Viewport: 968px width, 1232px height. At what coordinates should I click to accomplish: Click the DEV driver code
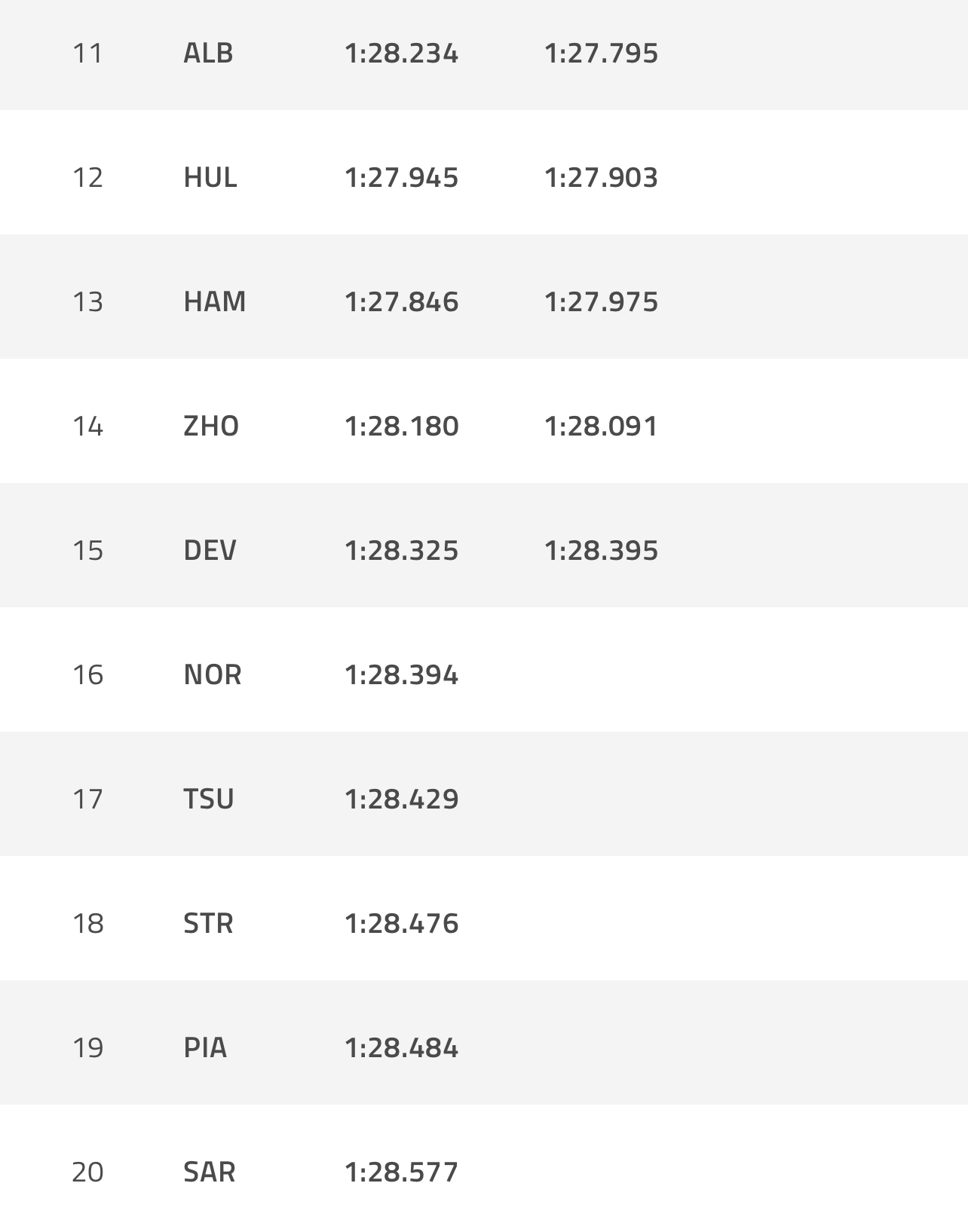(210, 550)
